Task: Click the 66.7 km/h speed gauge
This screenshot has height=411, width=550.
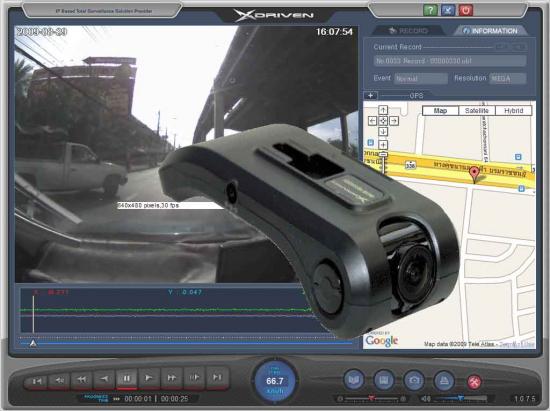Action: [x=275, y=381]
